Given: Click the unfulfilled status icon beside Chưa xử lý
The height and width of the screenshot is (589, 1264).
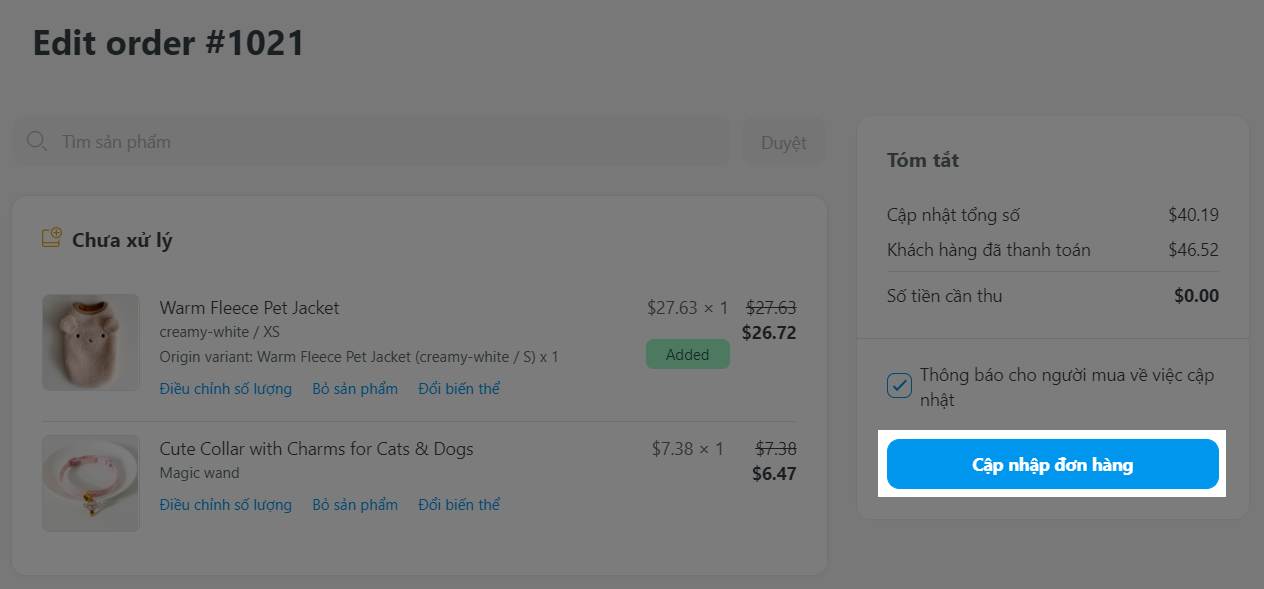Looking at the screenshot, I should point(51,239).
